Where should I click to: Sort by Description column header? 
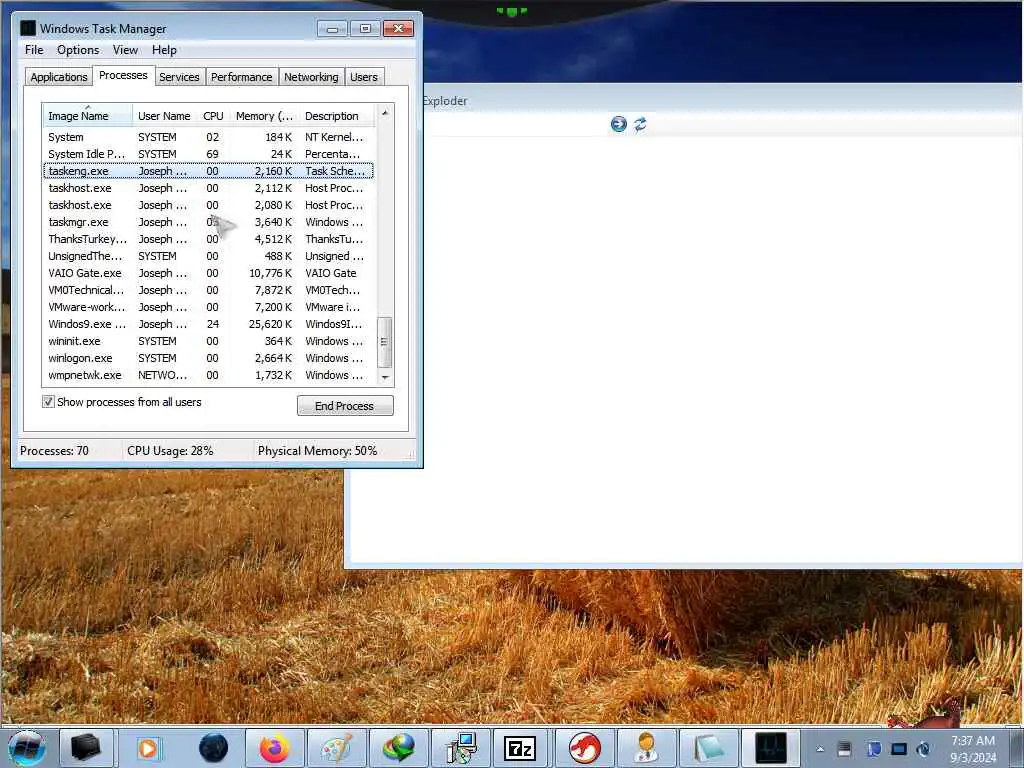[337, 116]
